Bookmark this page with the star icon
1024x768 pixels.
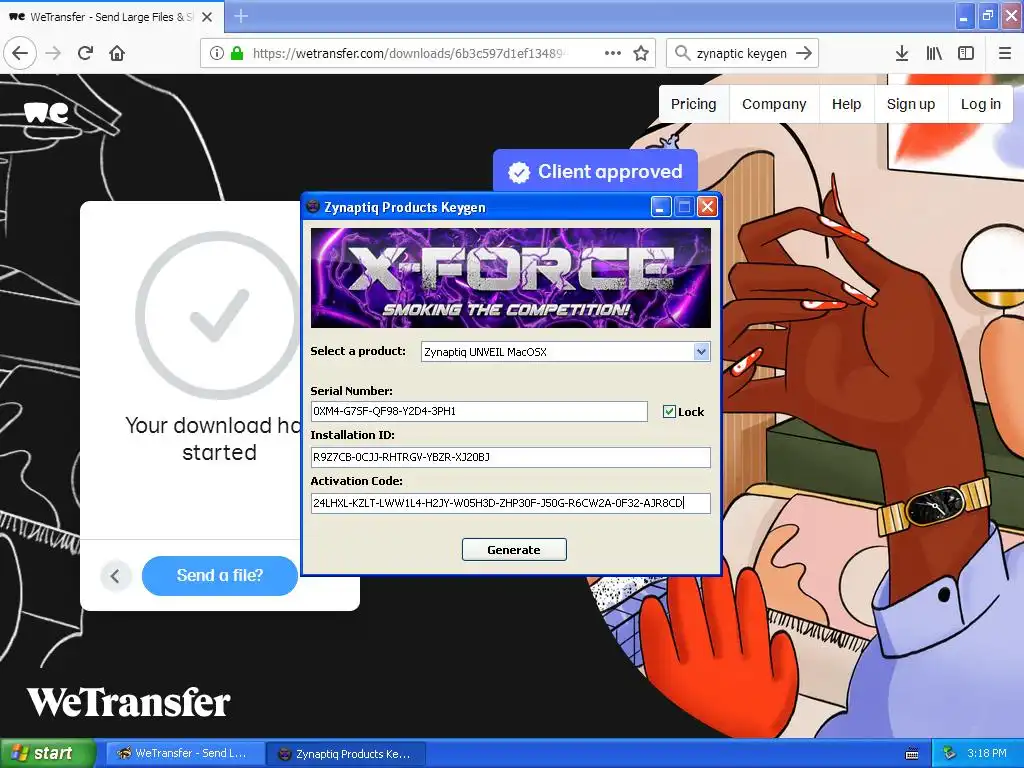click(641, 53)
